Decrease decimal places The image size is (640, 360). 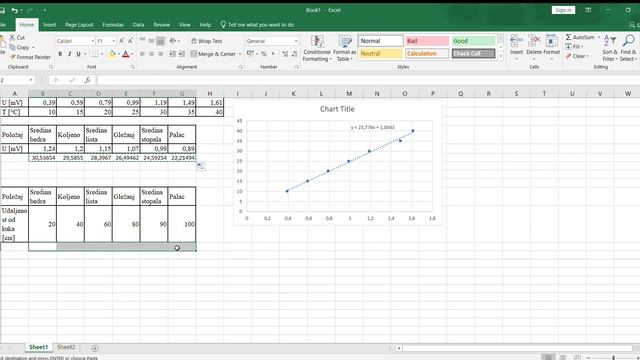coord(294,54)
